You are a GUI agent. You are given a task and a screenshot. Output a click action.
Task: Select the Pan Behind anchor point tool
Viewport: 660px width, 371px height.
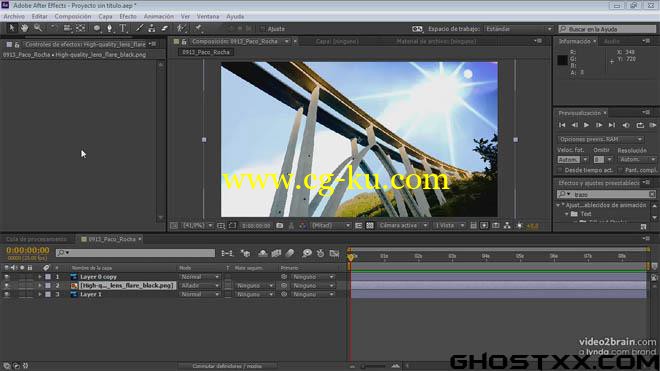(80, 28)
